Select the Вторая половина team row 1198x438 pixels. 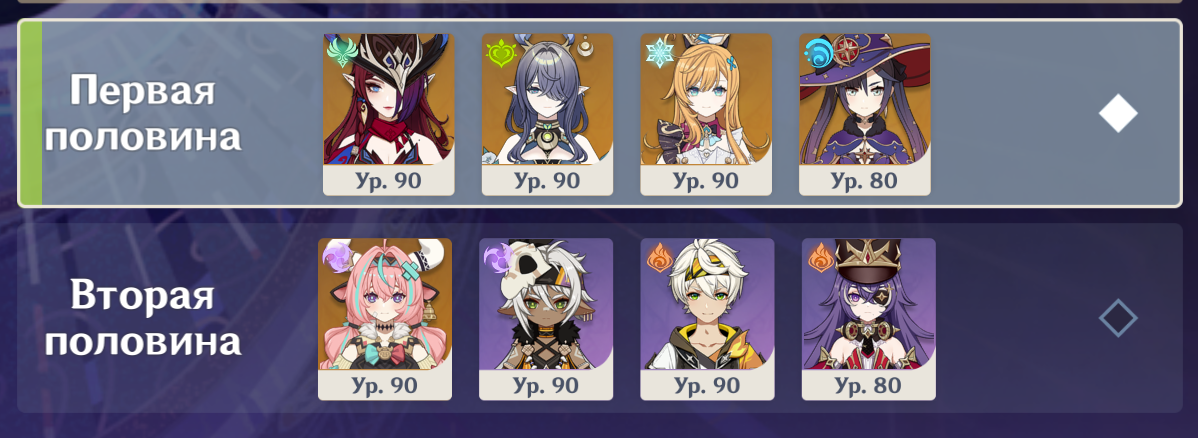tap(601, 318)
